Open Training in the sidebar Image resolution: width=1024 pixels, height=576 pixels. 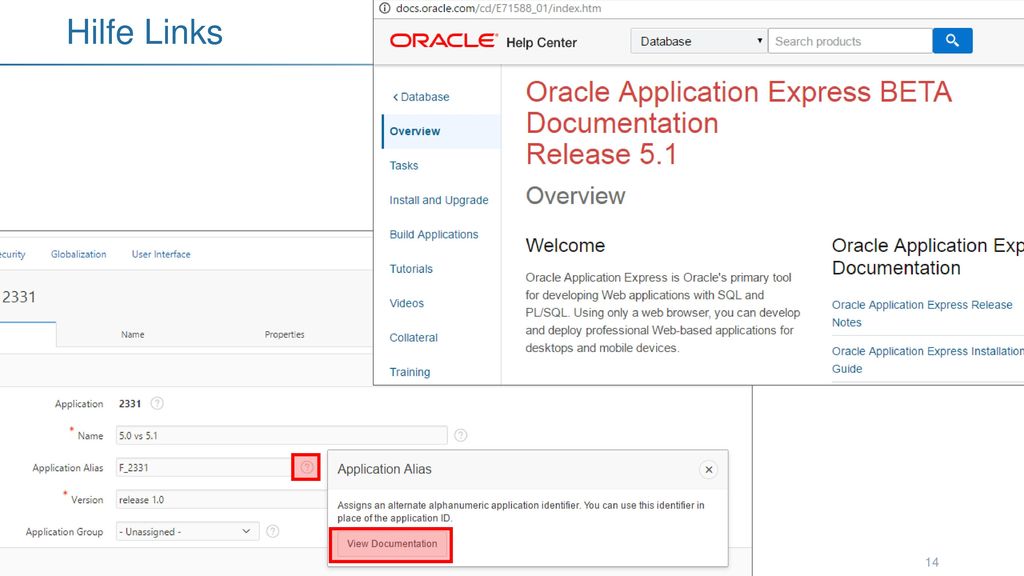pyautogui.click(x=409, y=372)
